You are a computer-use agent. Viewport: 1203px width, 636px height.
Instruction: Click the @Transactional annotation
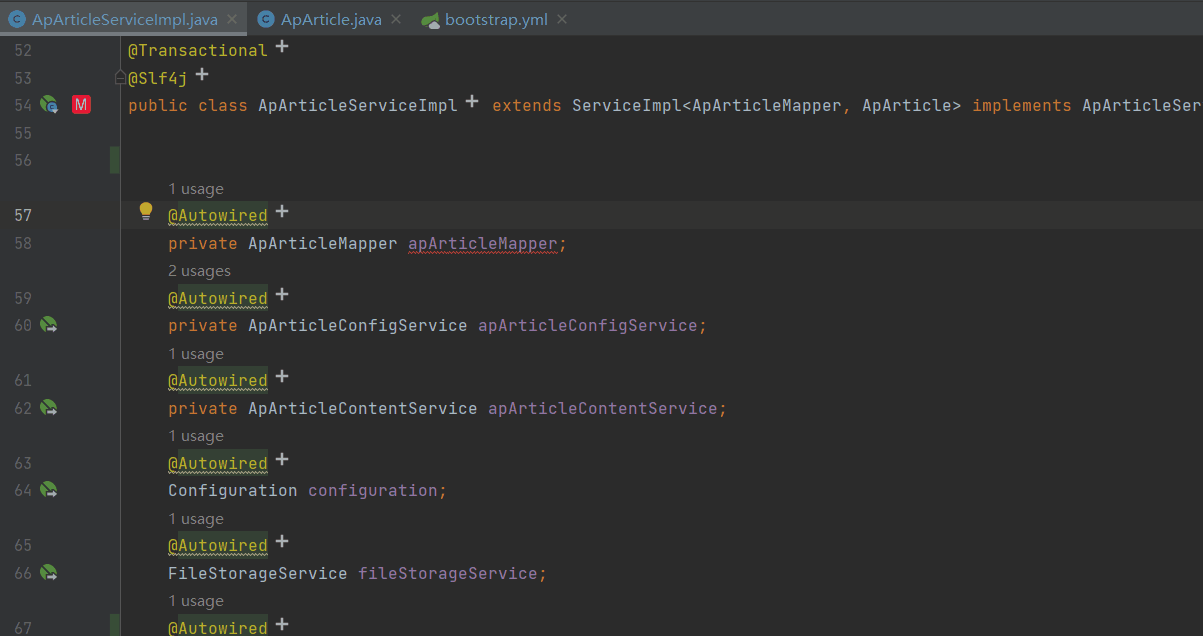(x=198, y=50)
